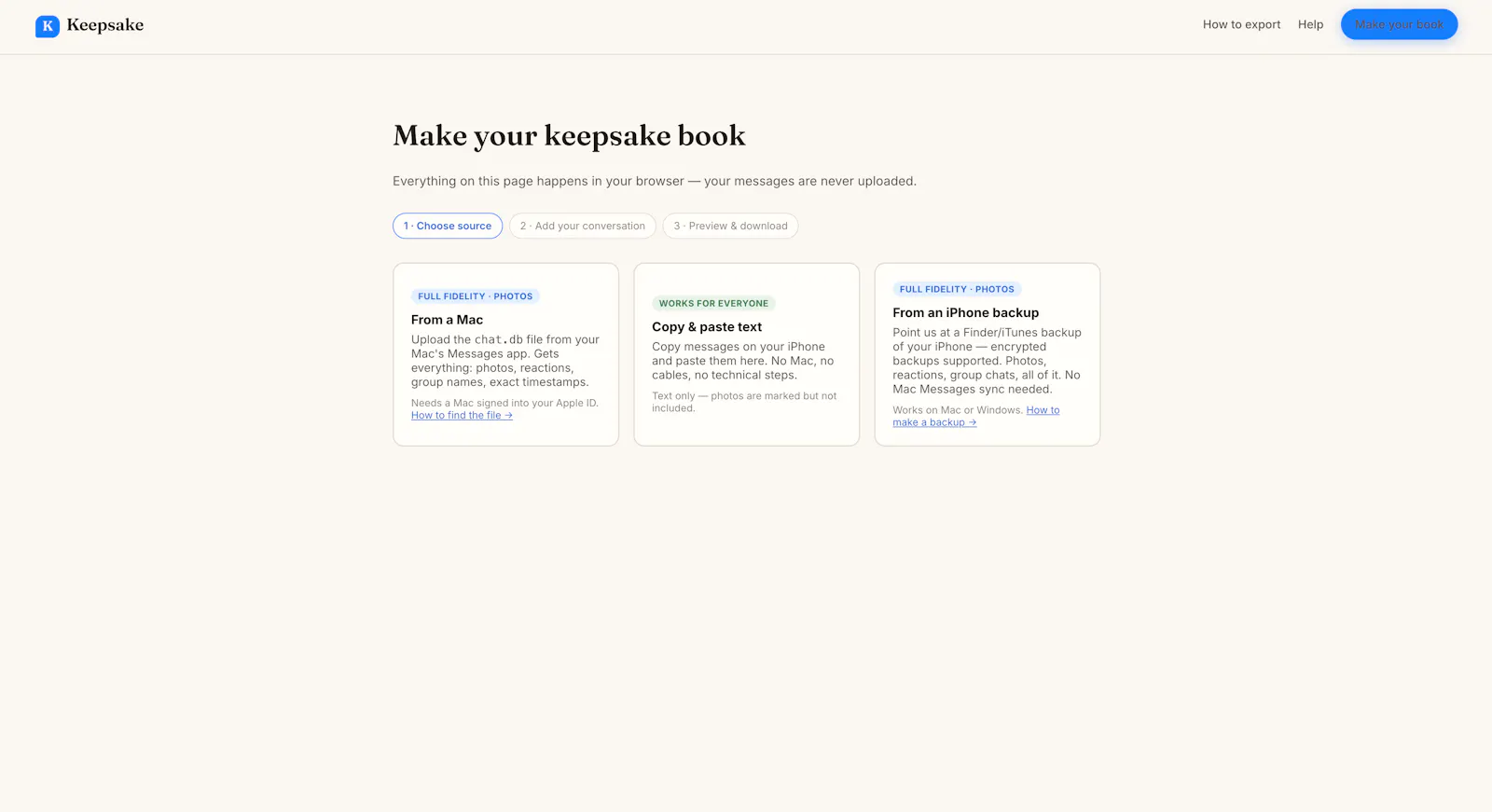Choose the From a Mac card
The image size is (1492, 812).
point(505,354)
